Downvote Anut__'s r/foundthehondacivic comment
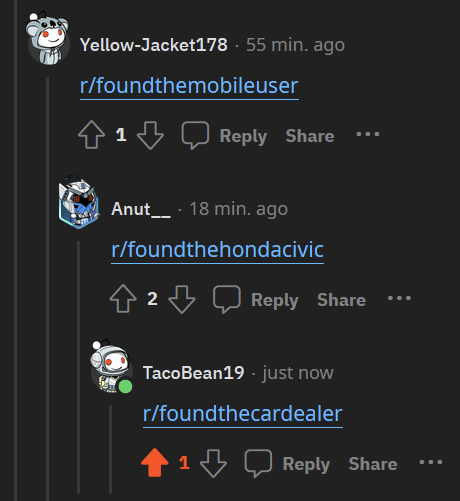 pyautogui.click(x=182, y=299)
